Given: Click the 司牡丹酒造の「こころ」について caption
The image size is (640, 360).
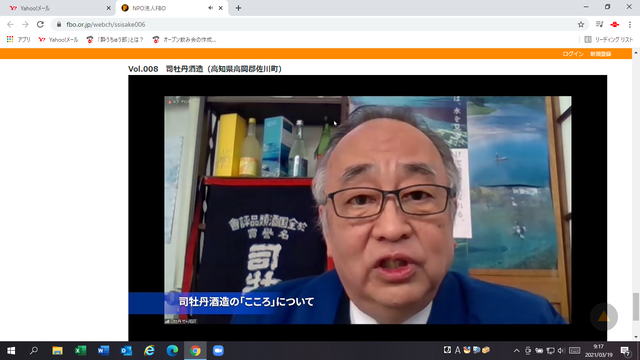Looking at the screenshot, I should 247,302.
